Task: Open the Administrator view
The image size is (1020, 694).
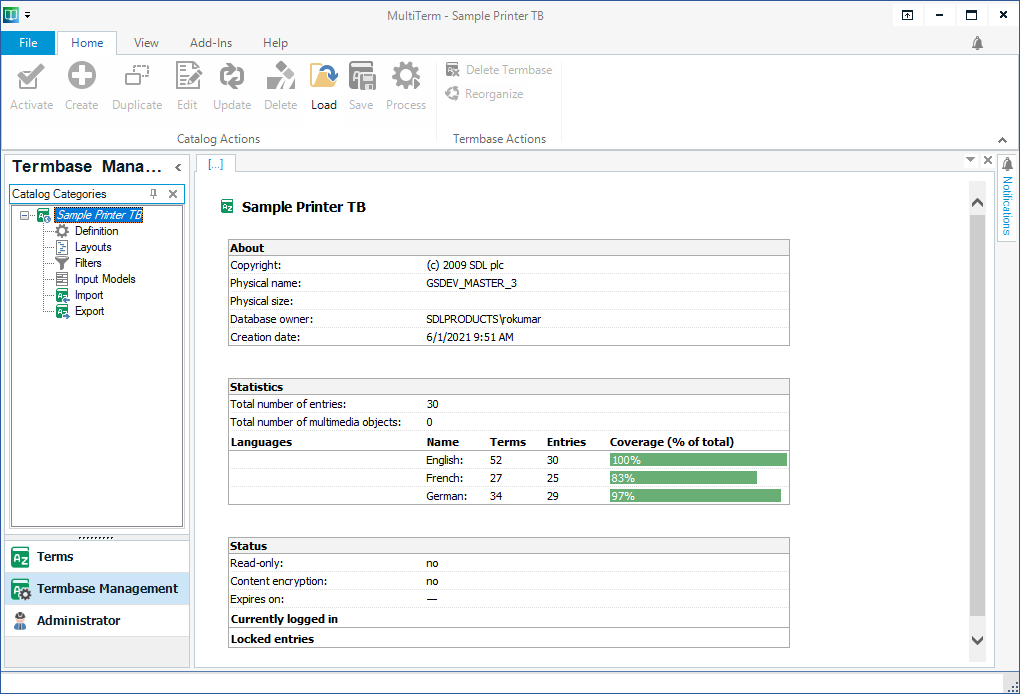Action: tap(97, 621)
